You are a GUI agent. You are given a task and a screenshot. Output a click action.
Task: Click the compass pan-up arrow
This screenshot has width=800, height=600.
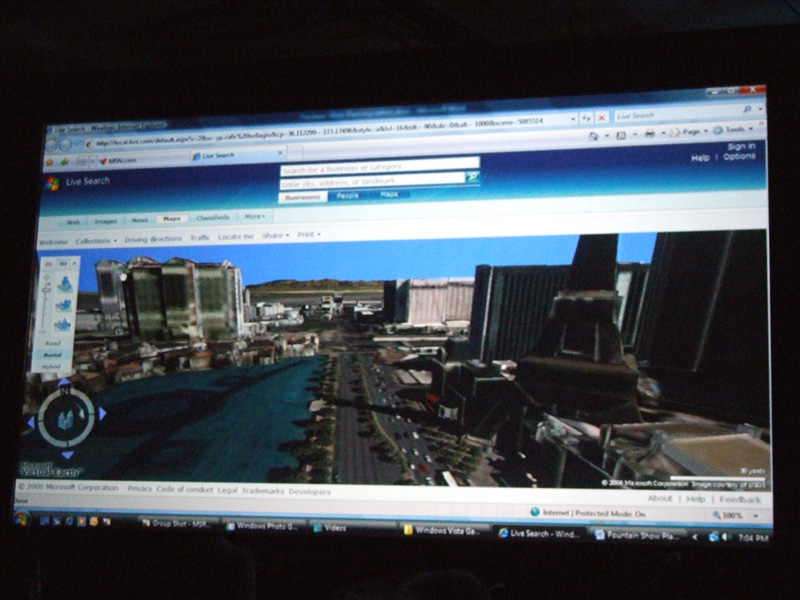coord(65,382)
